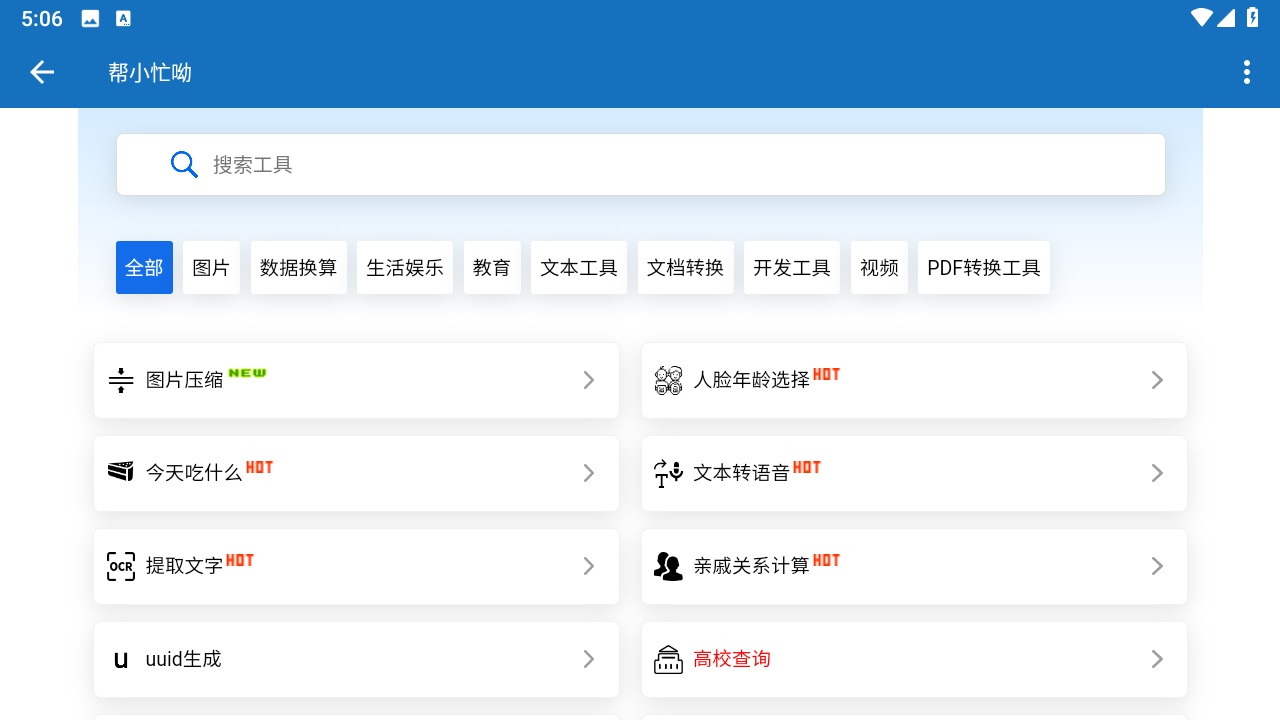The width and height of the screenshot is (1280, 720).
Task: Tap the 高校查询 building icon
Action: pyautogui.click(x=668, y=659)
